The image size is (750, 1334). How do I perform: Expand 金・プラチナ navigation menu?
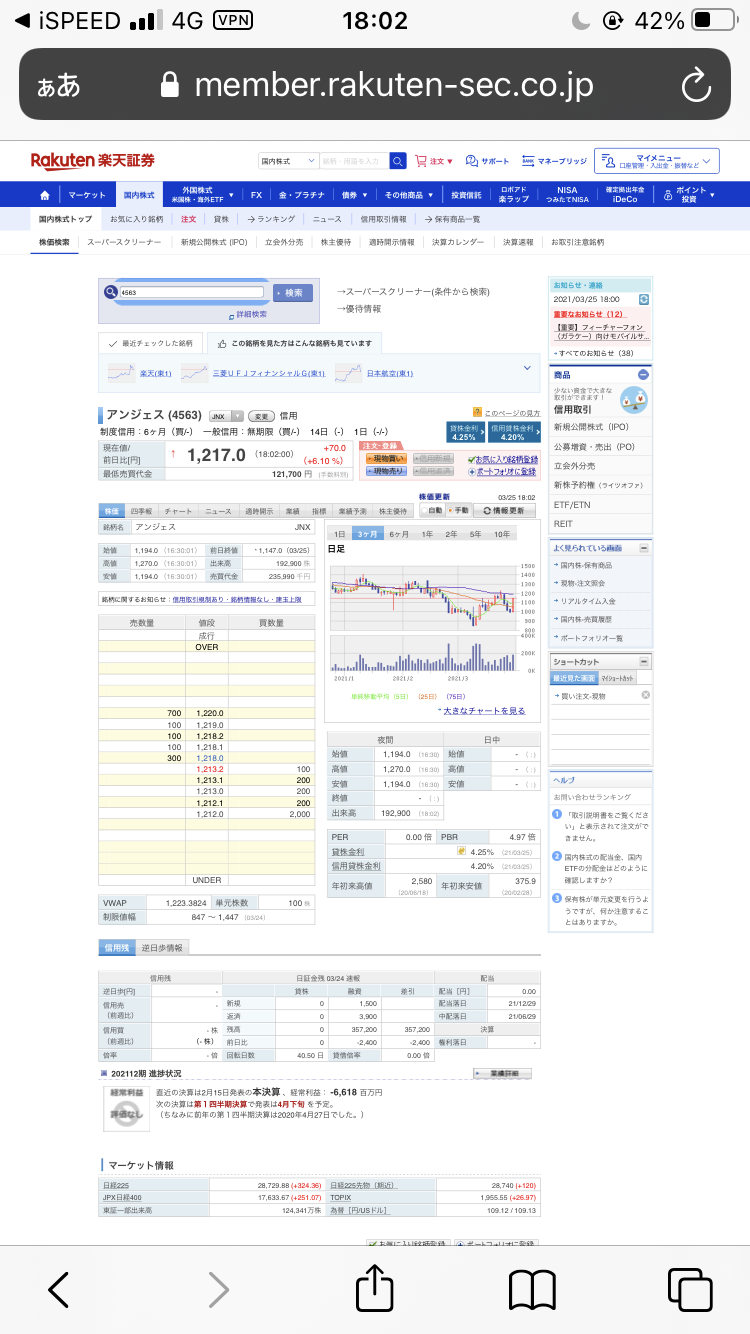(302, 195)
